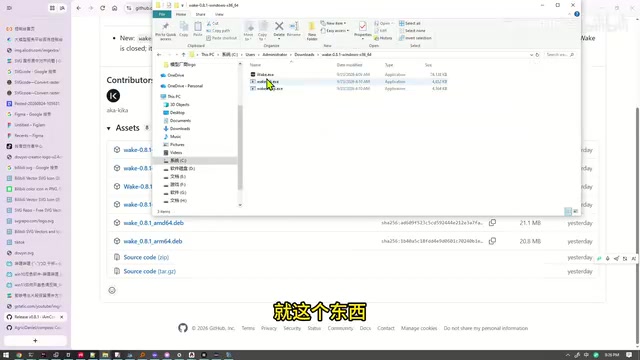Click browser home button
Image resolution: width=640 pixels, height=360 pixels.
pyautogui.click(x=114, y=8)
